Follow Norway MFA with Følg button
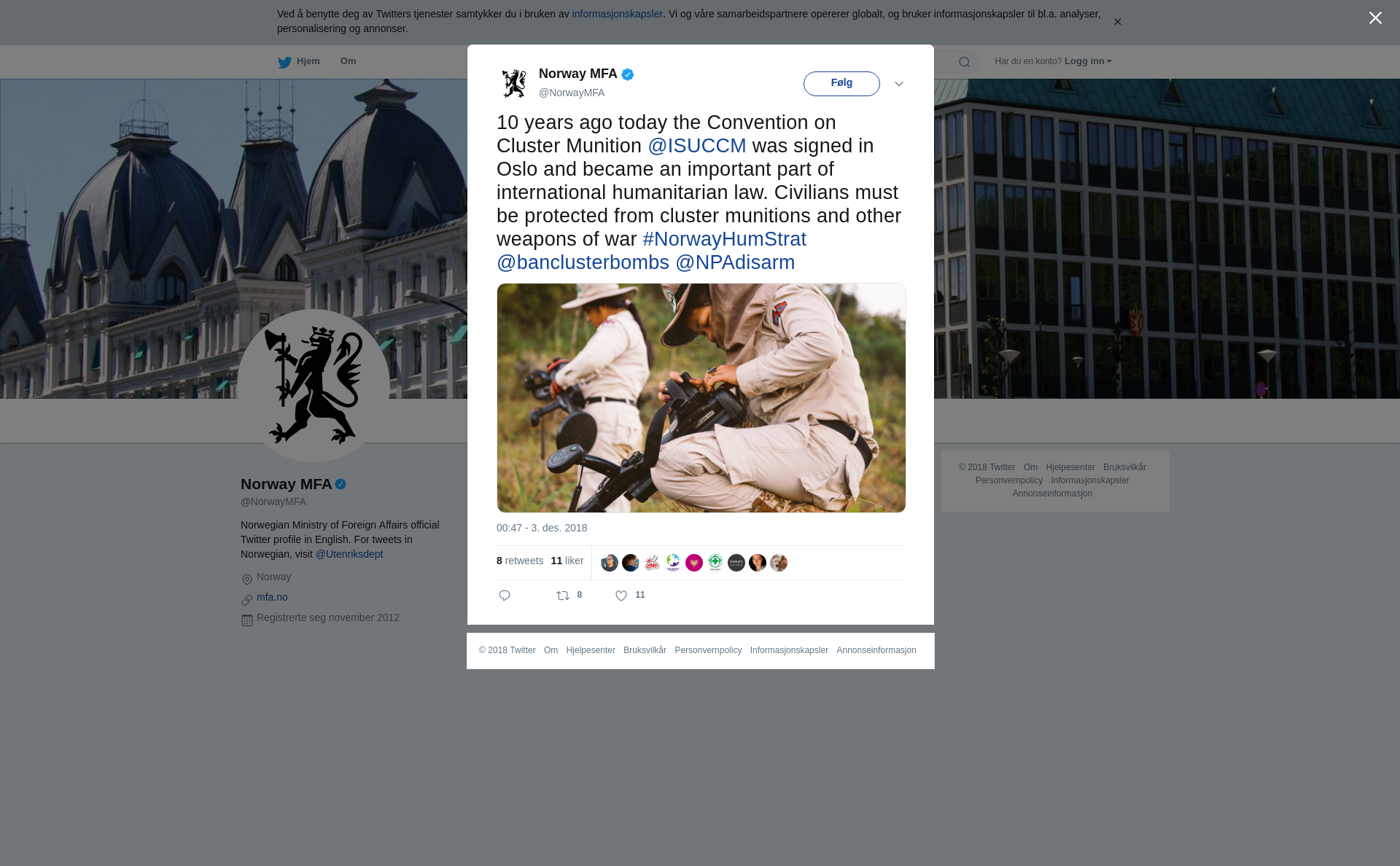 pos(841,84)
